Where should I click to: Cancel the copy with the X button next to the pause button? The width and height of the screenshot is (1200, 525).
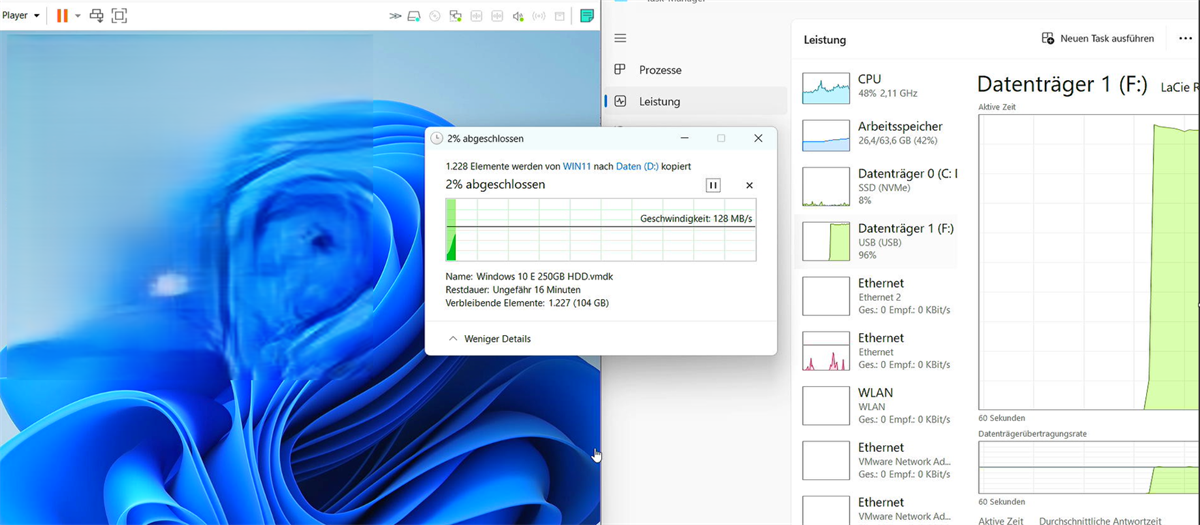(749, 185)
